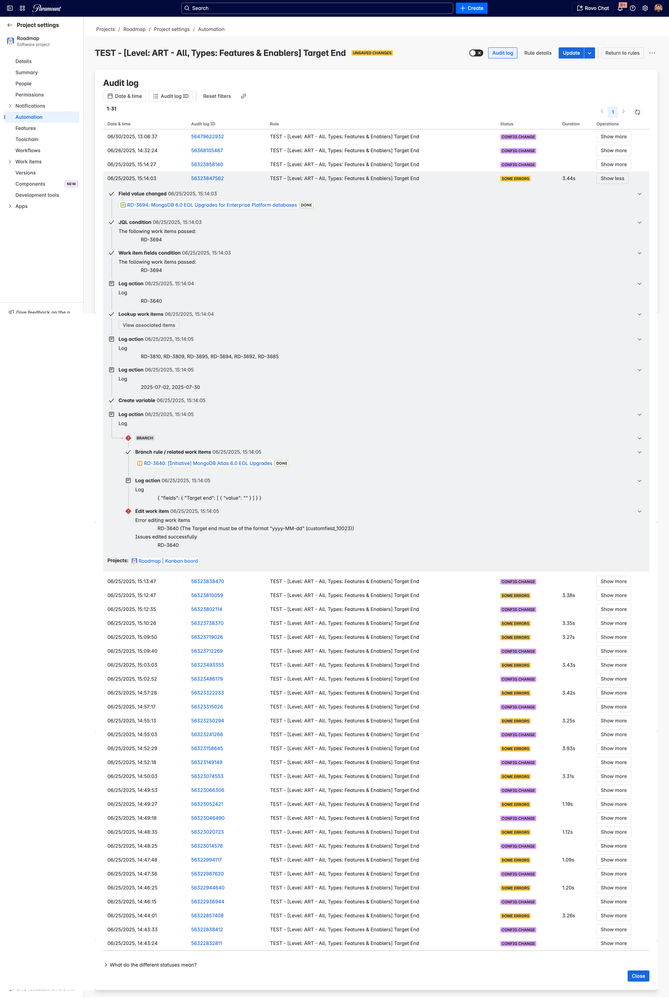Open the Audit log ID filter
The image size is (669, 999).
point(171,95)
